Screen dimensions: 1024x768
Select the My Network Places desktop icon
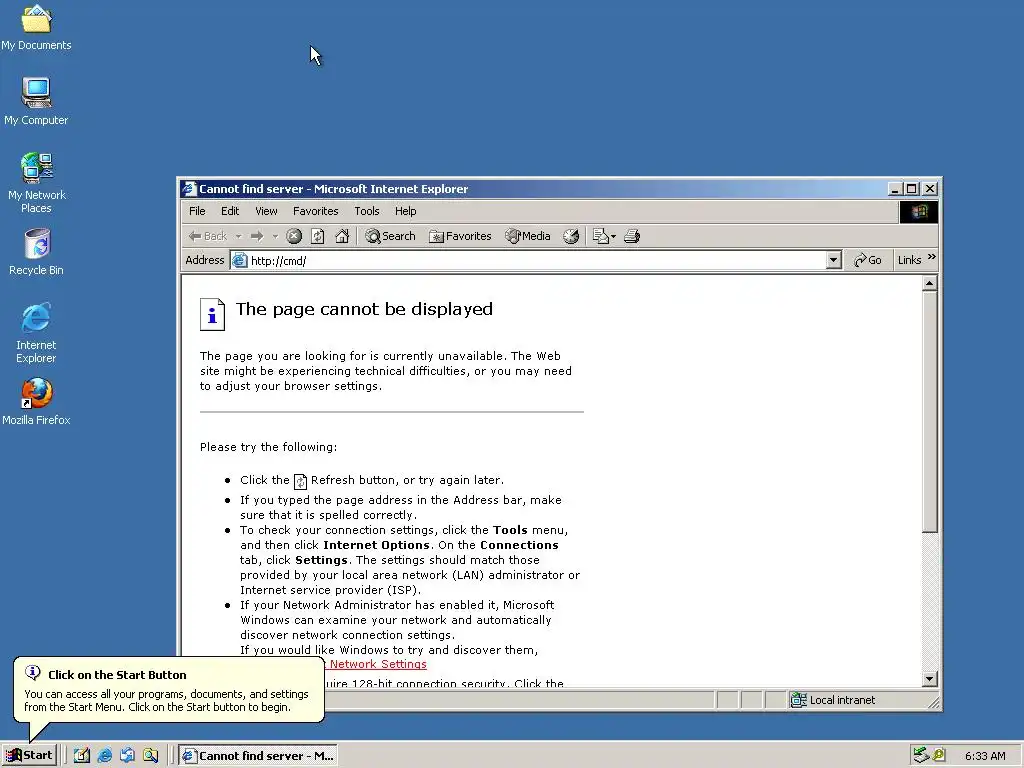click(x=37, y=183)
